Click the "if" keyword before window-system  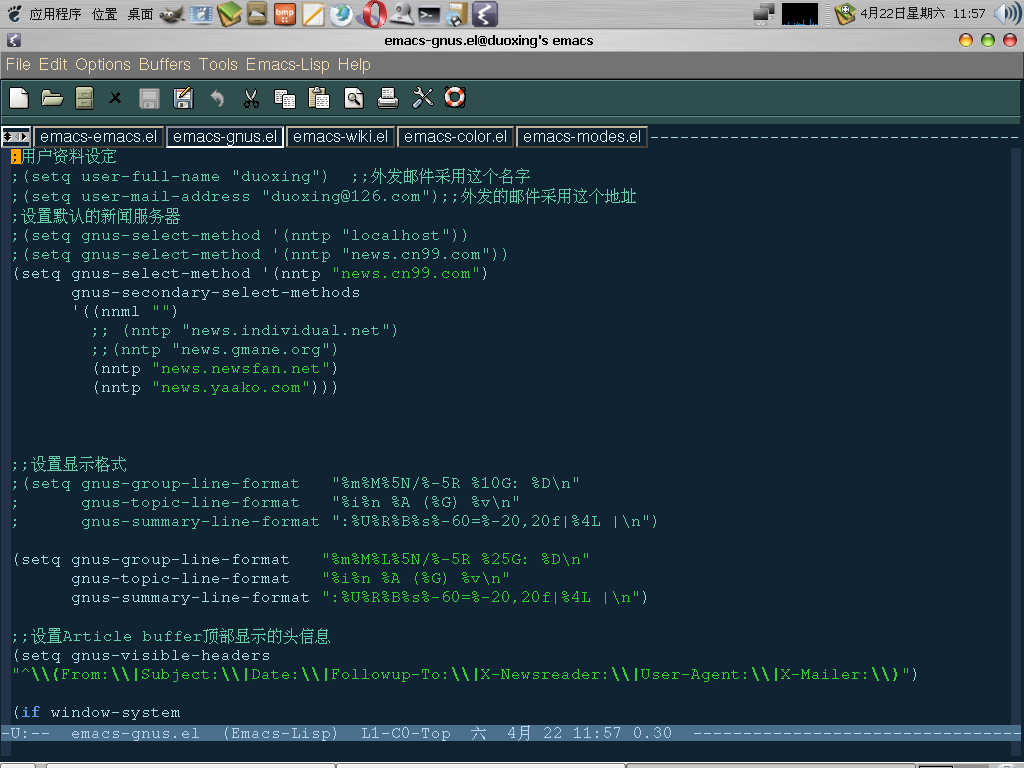[31, 712]
